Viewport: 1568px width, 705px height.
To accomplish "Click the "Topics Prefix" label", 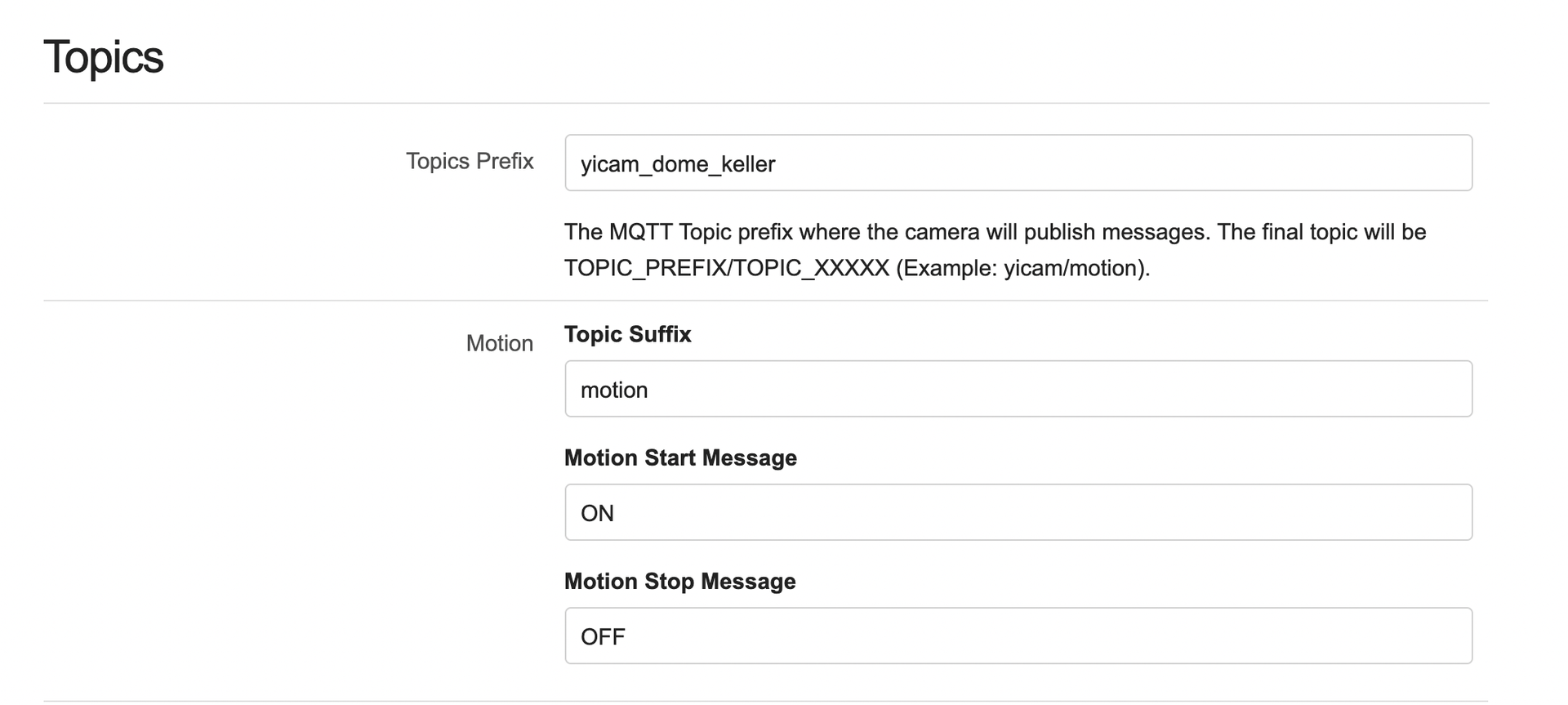I will tap(470, 161).
